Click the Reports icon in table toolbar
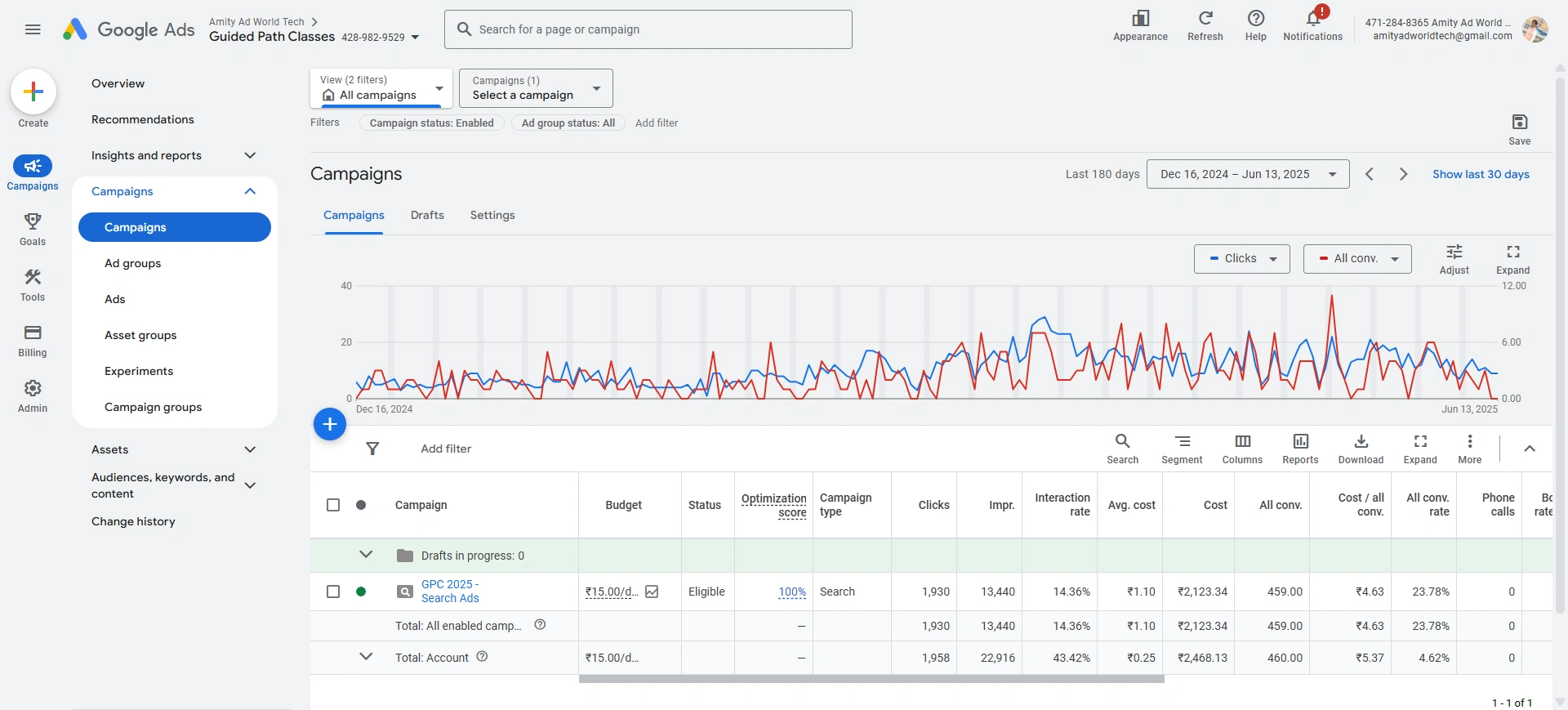 tap(1300, 449)
